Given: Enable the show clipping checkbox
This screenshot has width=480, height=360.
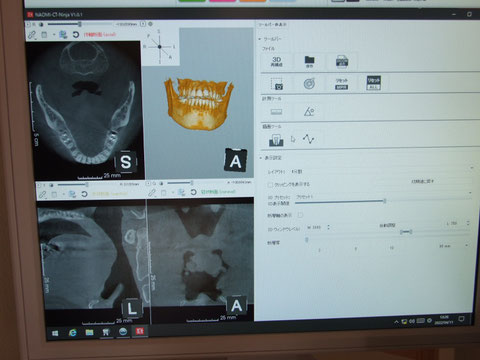Looking at the screenshot, I should click(270, 184).
